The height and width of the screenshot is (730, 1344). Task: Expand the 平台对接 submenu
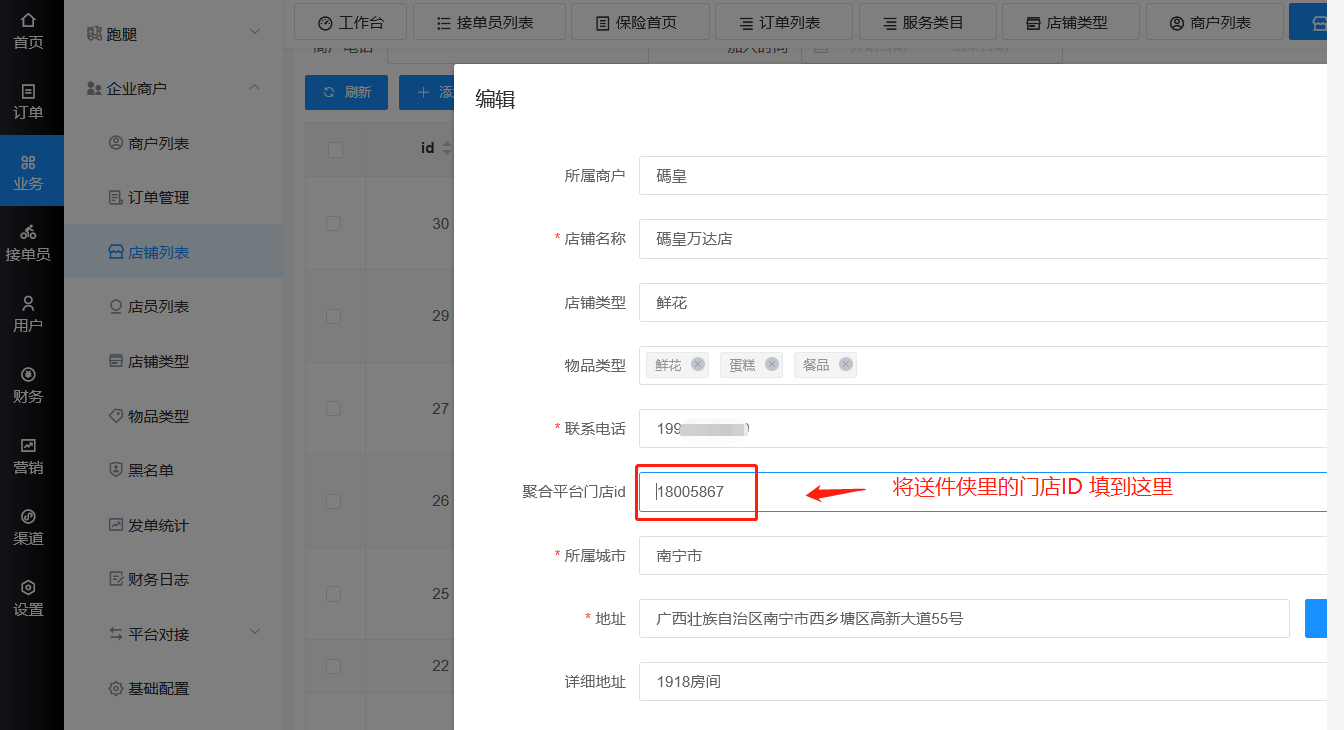tap(254, 633)
